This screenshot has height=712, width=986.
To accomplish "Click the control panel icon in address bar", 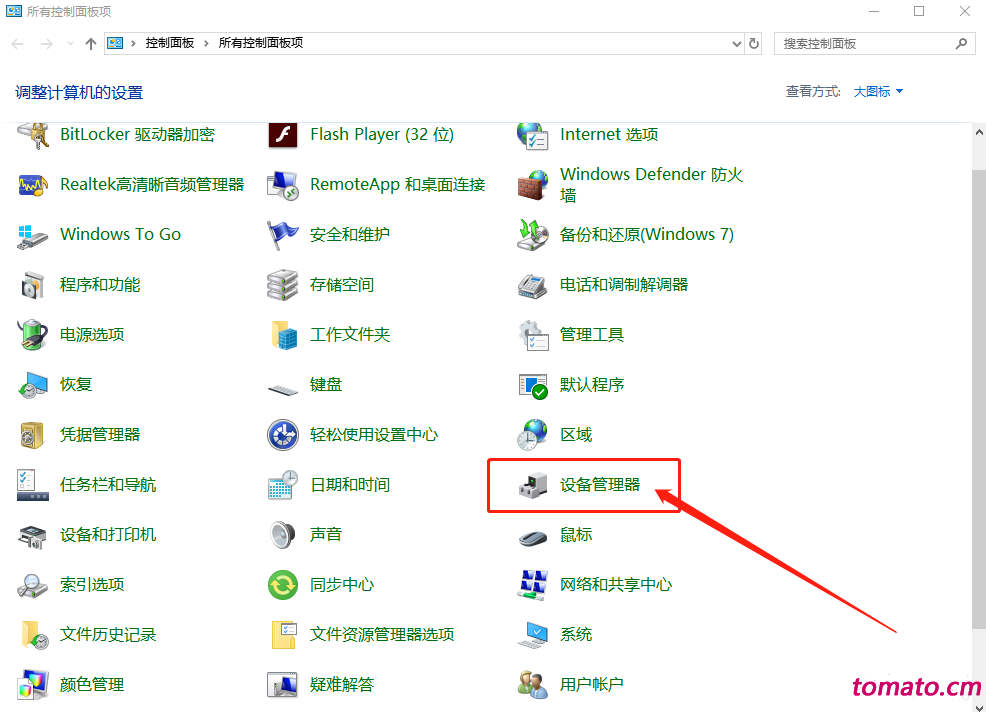I will [115, 43].
